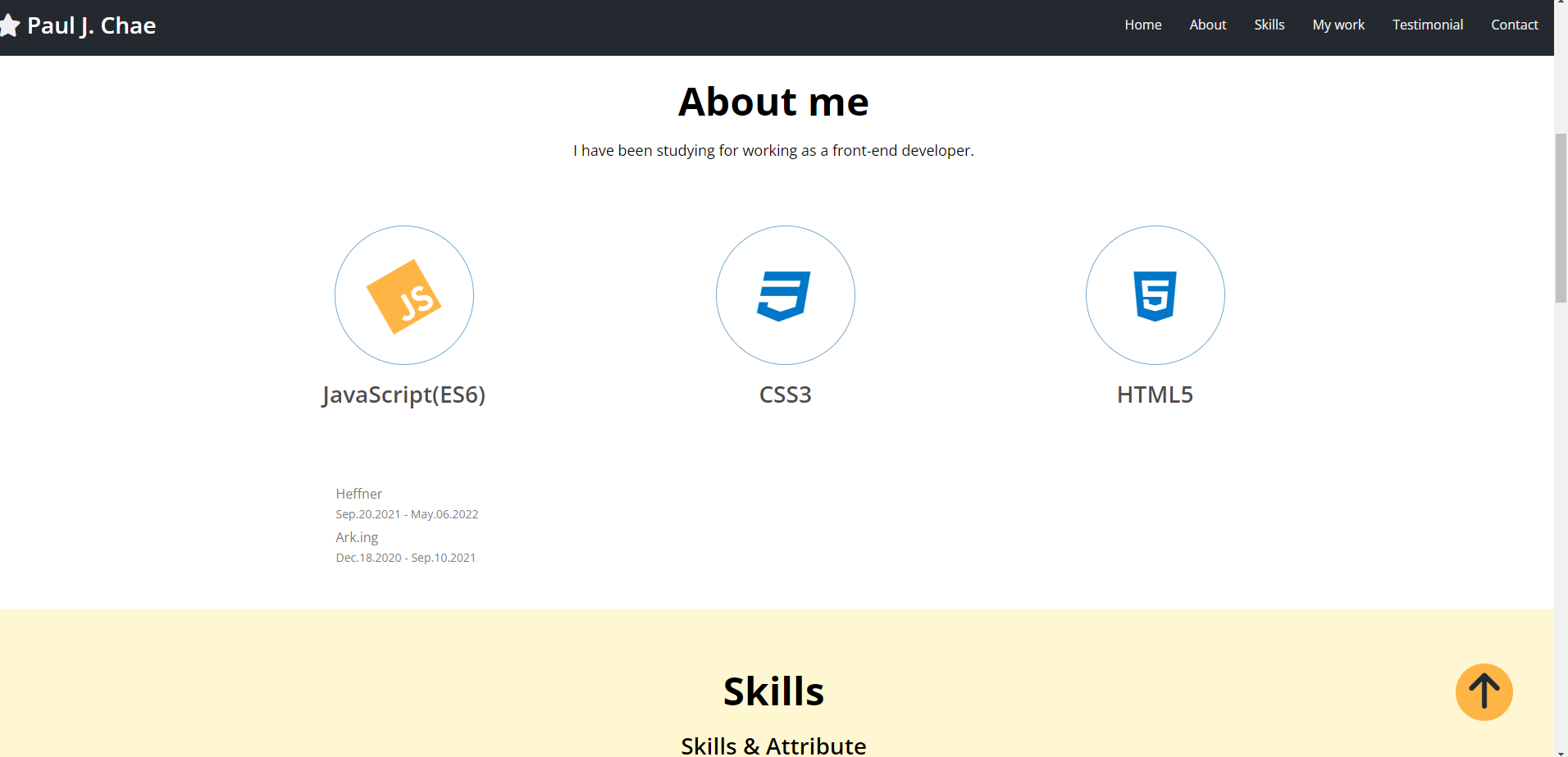The height and width of the screenshot is (757, 1568).
Task: Click the Dec.18.2020 - Sep.10.2021 date range
Action: coord(405,558)
